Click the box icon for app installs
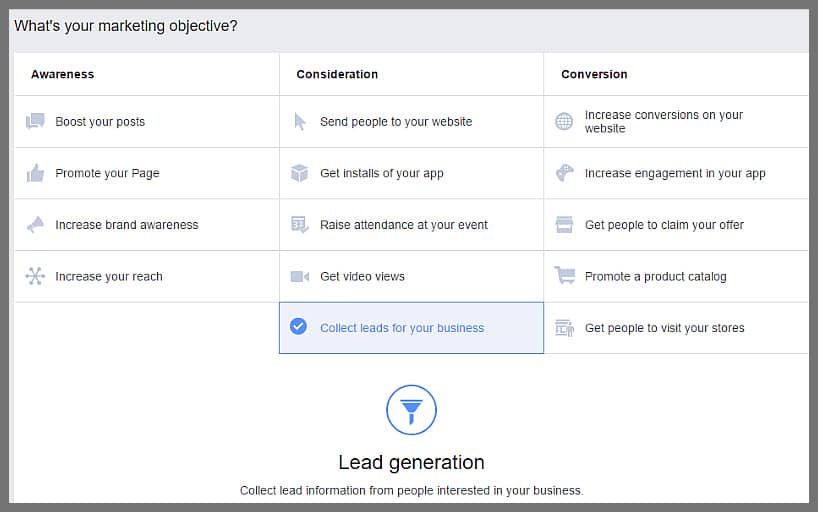The height and width of the screenshot is (512, 818). (300, 173)
